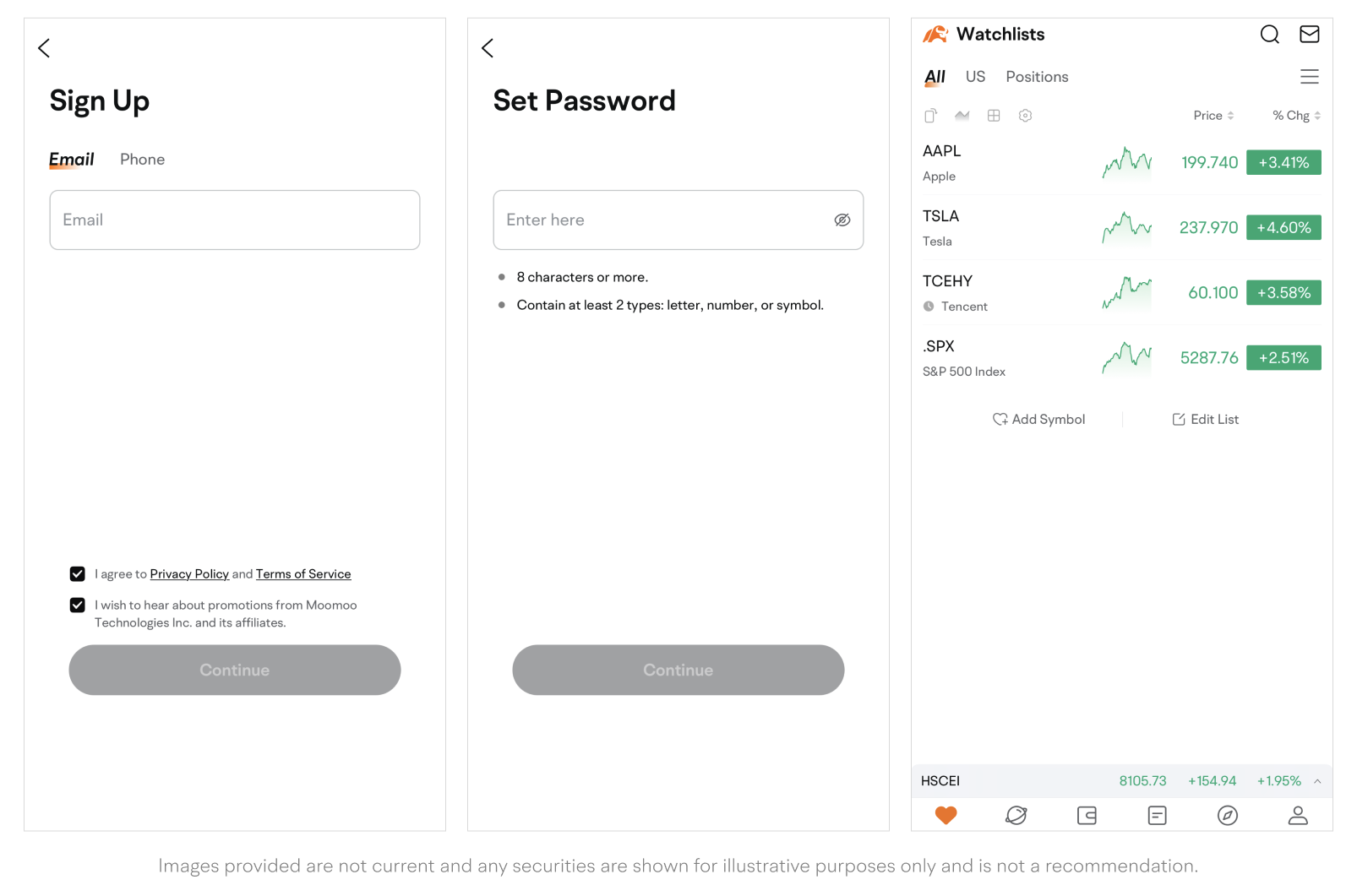The width and height of the screenshot is (1357, 896).
Task: Open the profile icon in bottom navigation
Action: coord(1298,815)
